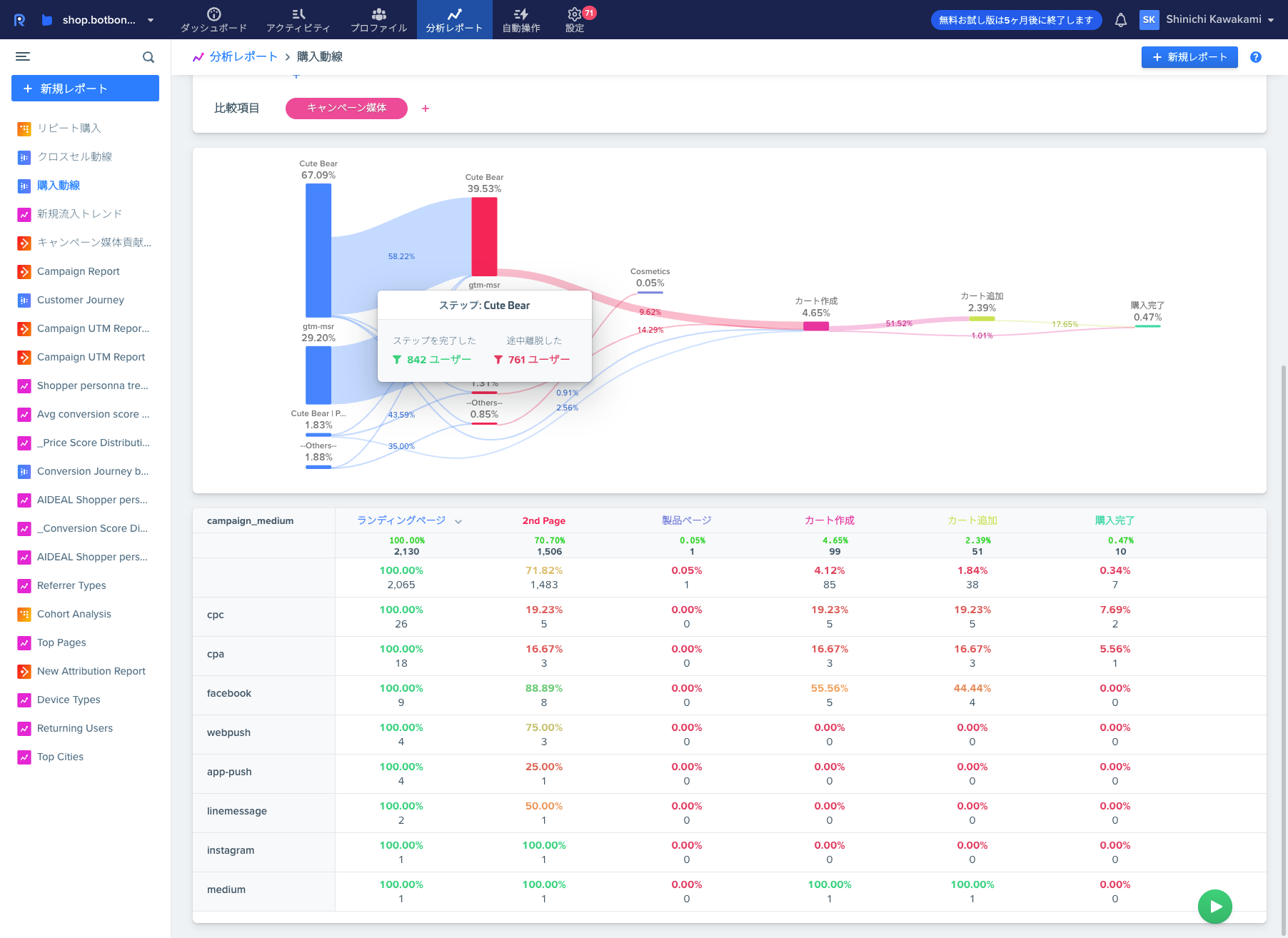
Task: Open the Shopper personna tre... report
Action: pos(93,385)
